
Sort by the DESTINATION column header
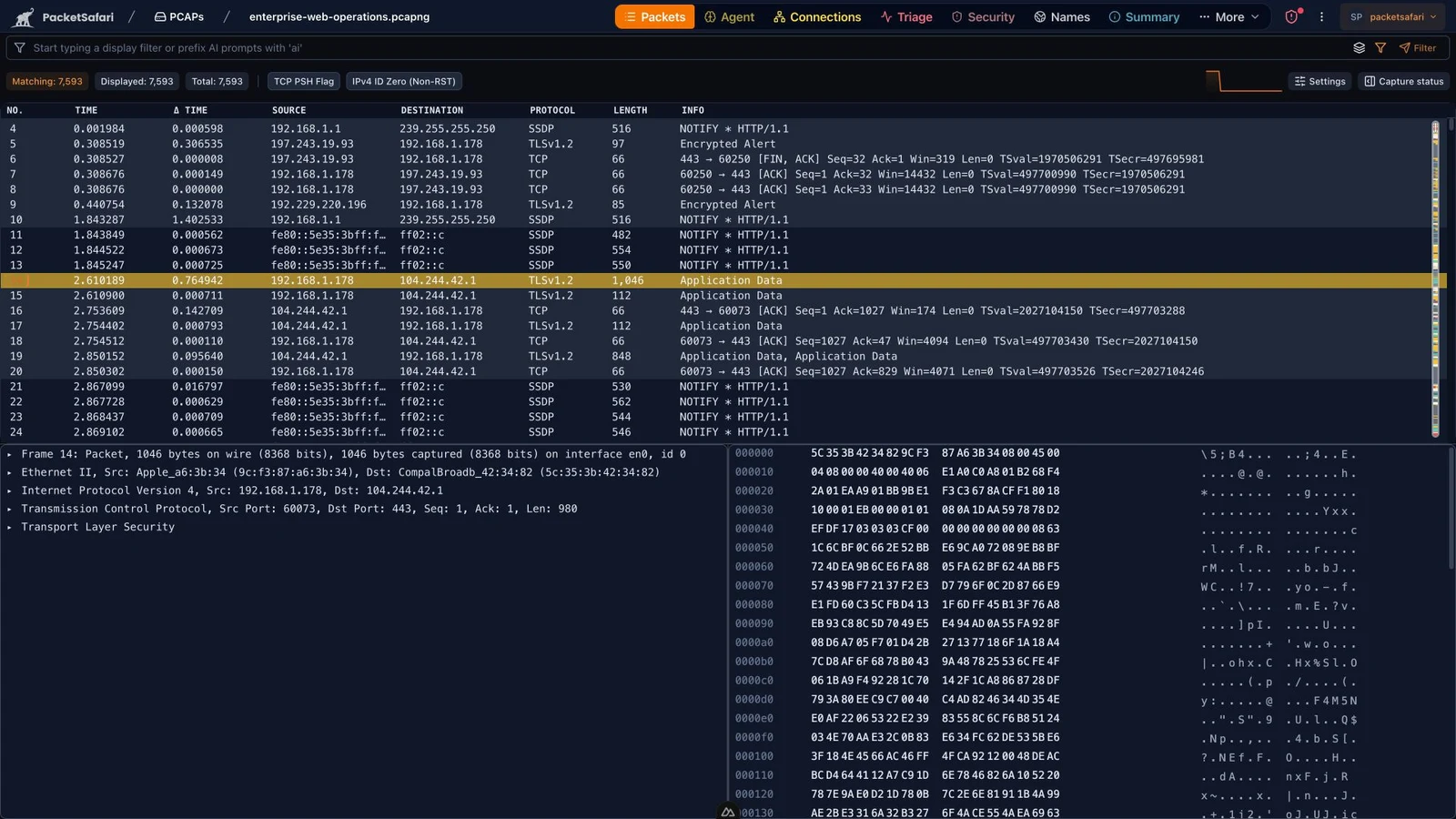pyautogui.click(x=431, y=110)
